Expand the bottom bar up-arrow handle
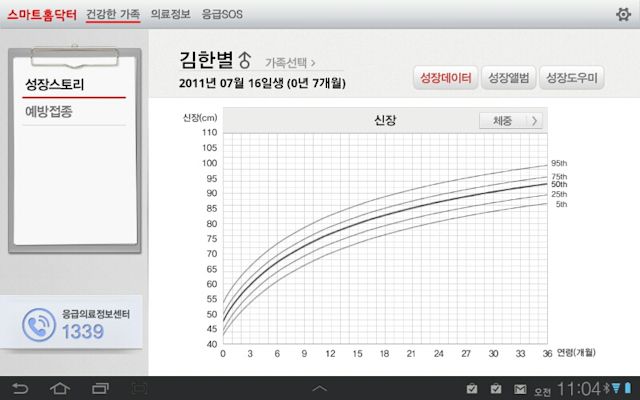 (x=320, y=388)
